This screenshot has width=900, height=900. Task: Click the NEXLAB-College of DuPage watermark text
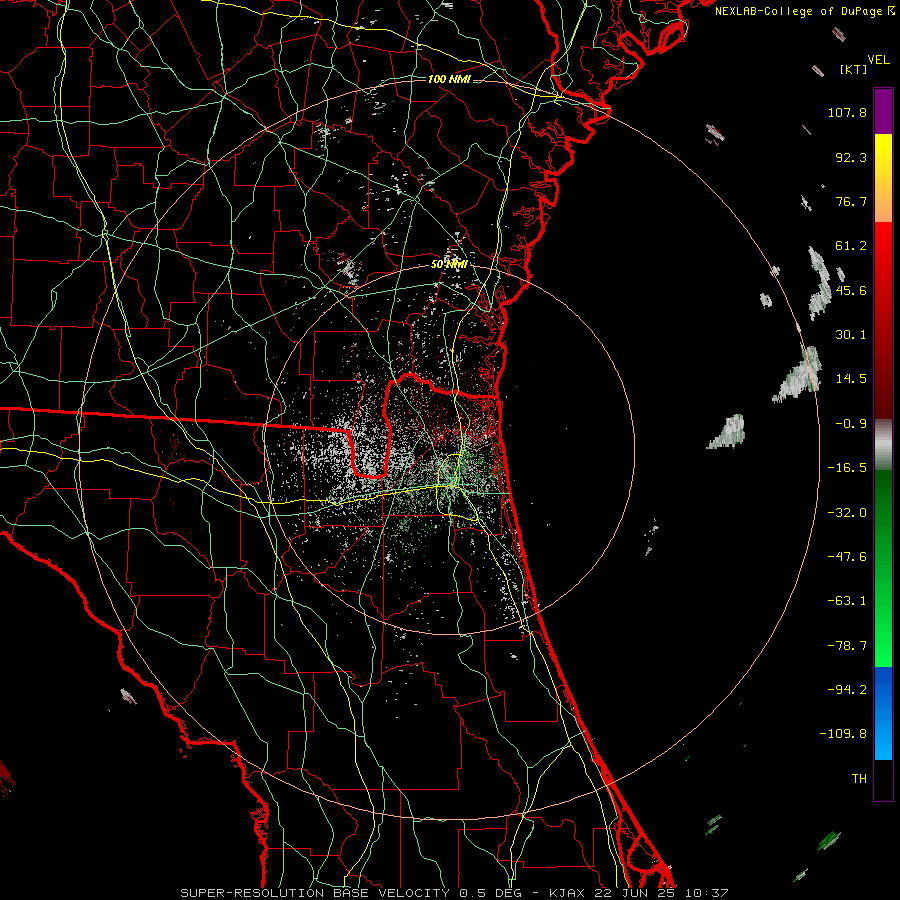click(805, 11)
